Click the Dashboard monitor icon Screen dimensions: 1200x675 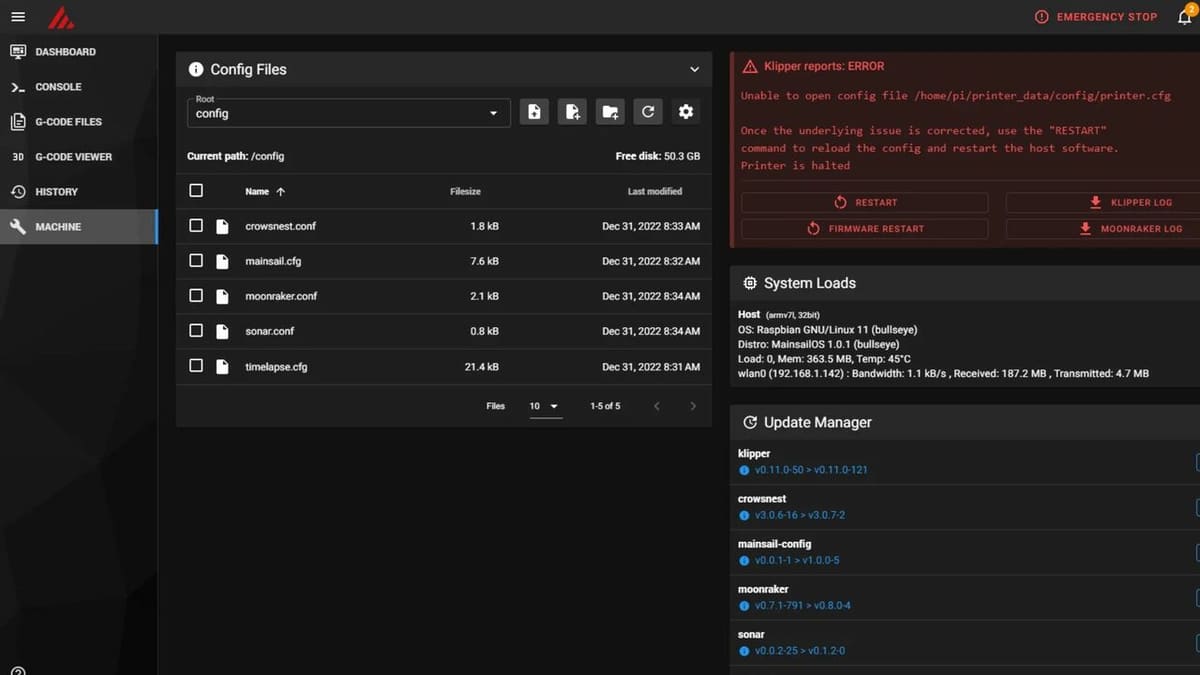pyautogui.click(x=18, y=52)
